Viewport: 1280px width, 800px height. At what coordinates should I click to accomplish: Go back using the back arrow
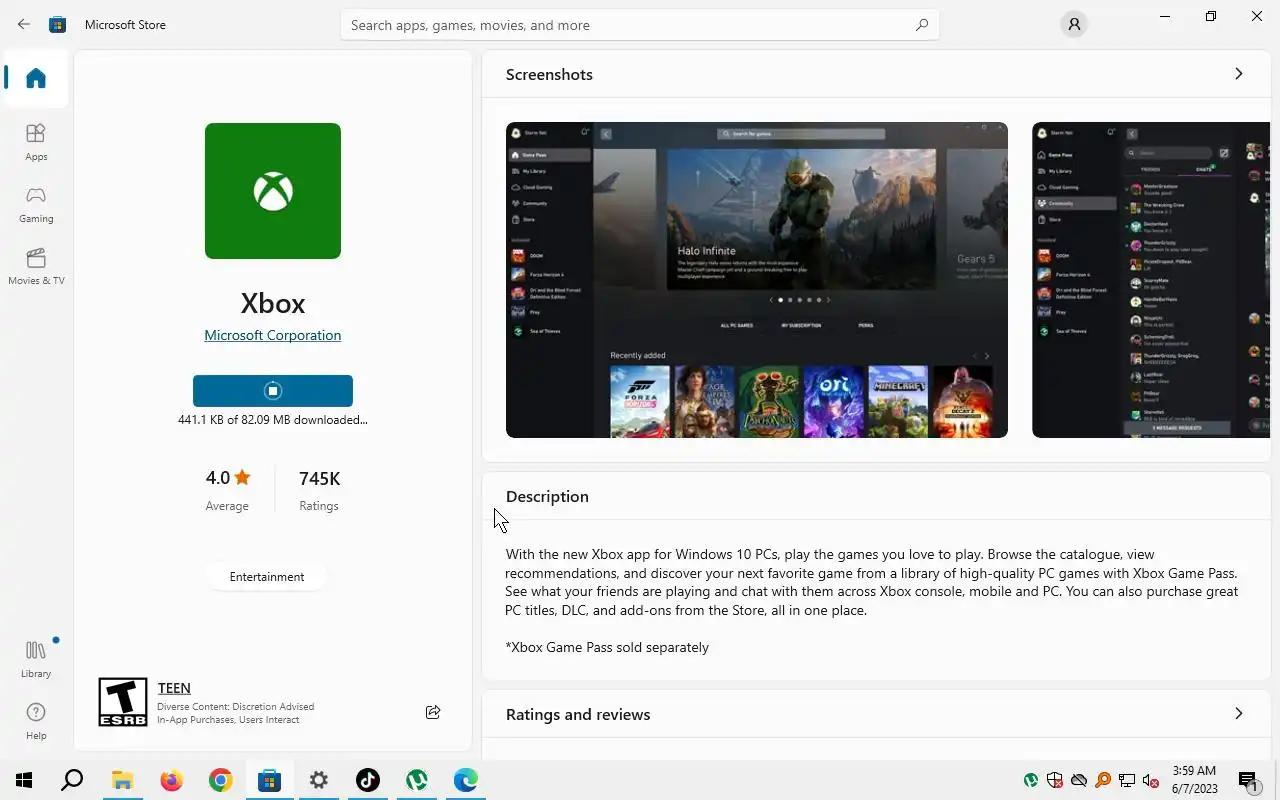pyautogui.click(x=24, y=24)
